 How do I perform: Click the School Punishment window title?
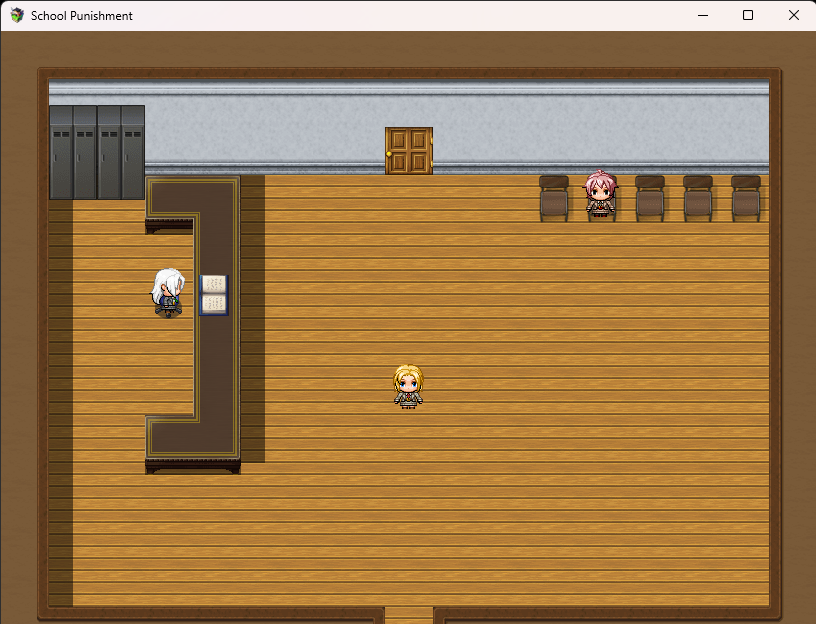[x=82, y=16]
